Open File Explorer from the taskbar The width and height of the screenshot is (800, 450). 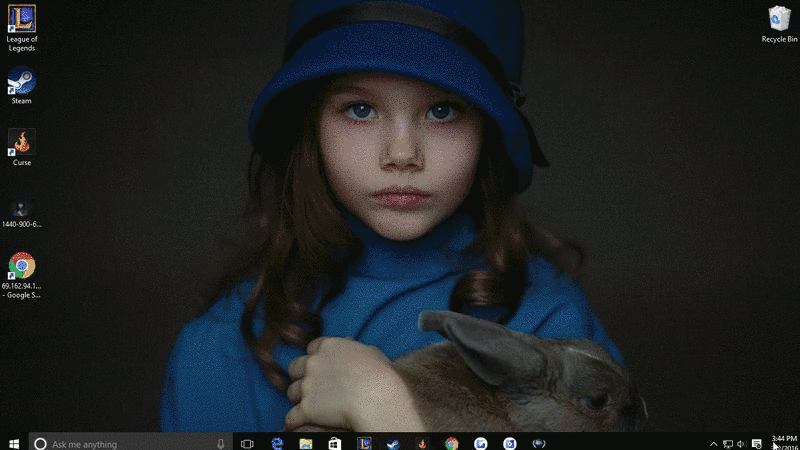tap(306, 444)
